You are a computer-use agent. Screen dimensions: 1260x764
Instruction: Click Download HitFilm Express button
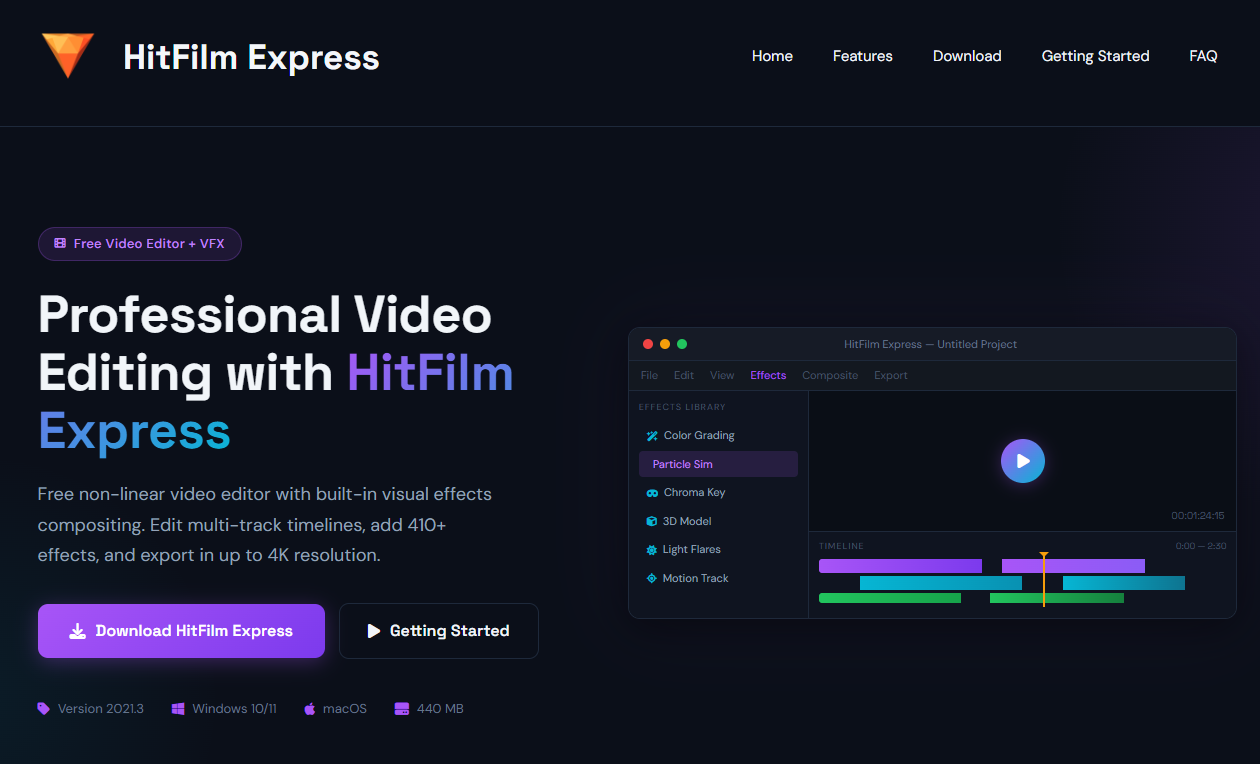(x=181, y=631)
